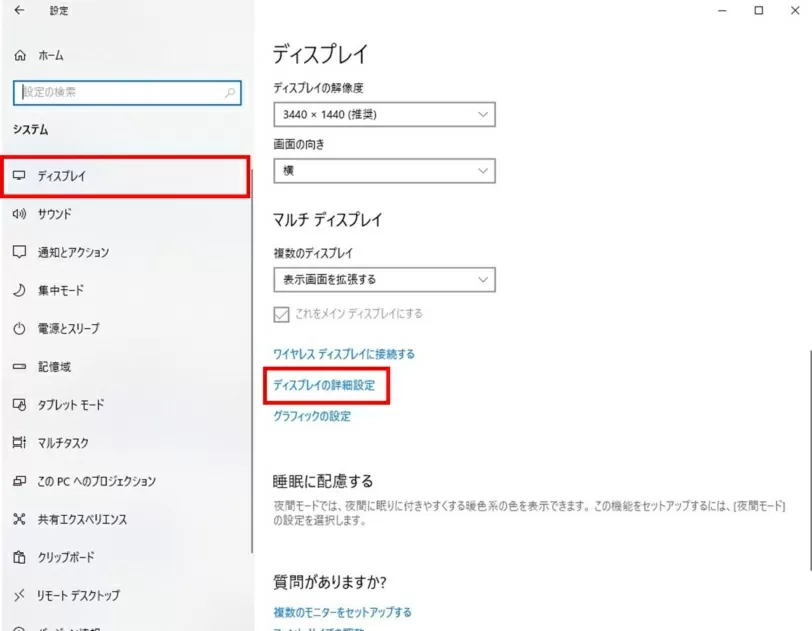The image size is (812, 631).
Task: Click the 設定の検索 search field
Action: pos(127,93)
